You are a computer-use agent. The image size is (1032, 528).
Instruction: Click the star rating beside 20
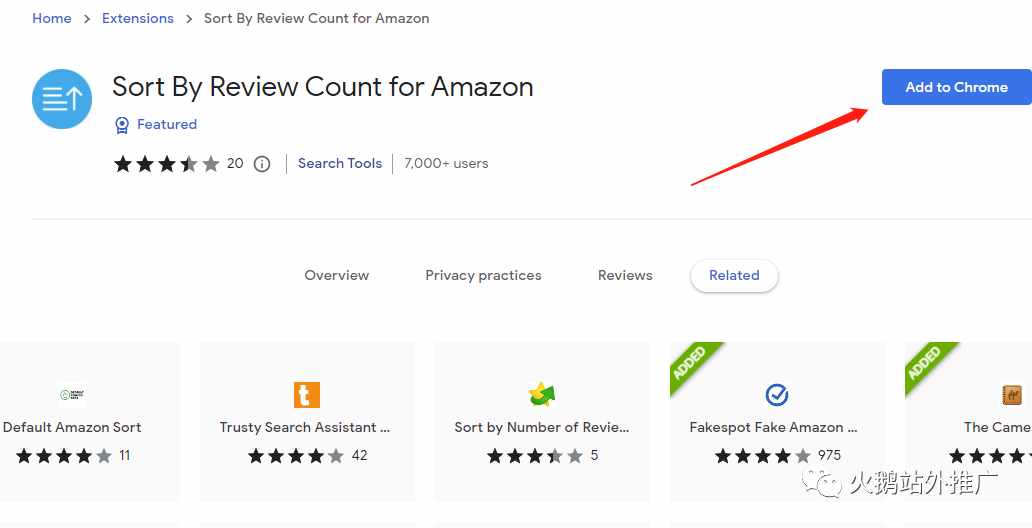click(167, 164)
